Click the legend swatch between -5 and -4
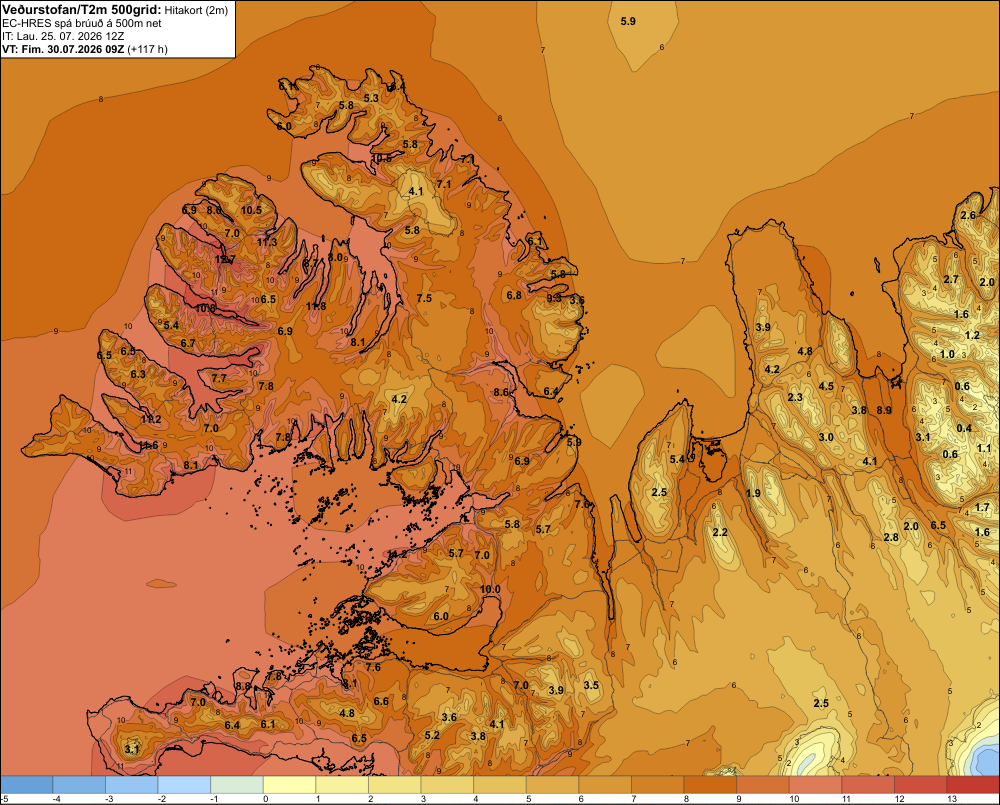Screen dimensions: 1000x805 coord(26,785)
